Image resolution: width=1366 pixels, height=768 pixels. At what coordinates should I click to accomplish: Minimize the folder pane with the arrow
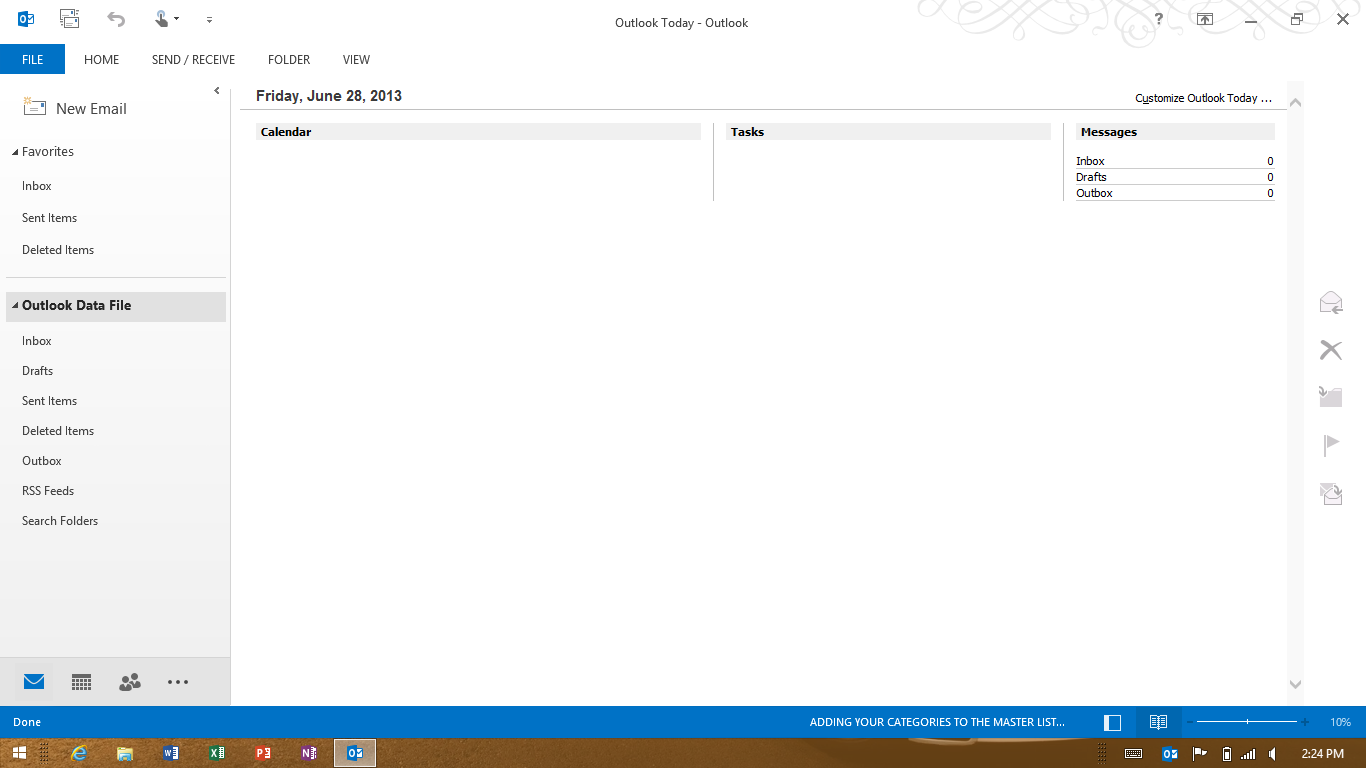coord(217,91)
